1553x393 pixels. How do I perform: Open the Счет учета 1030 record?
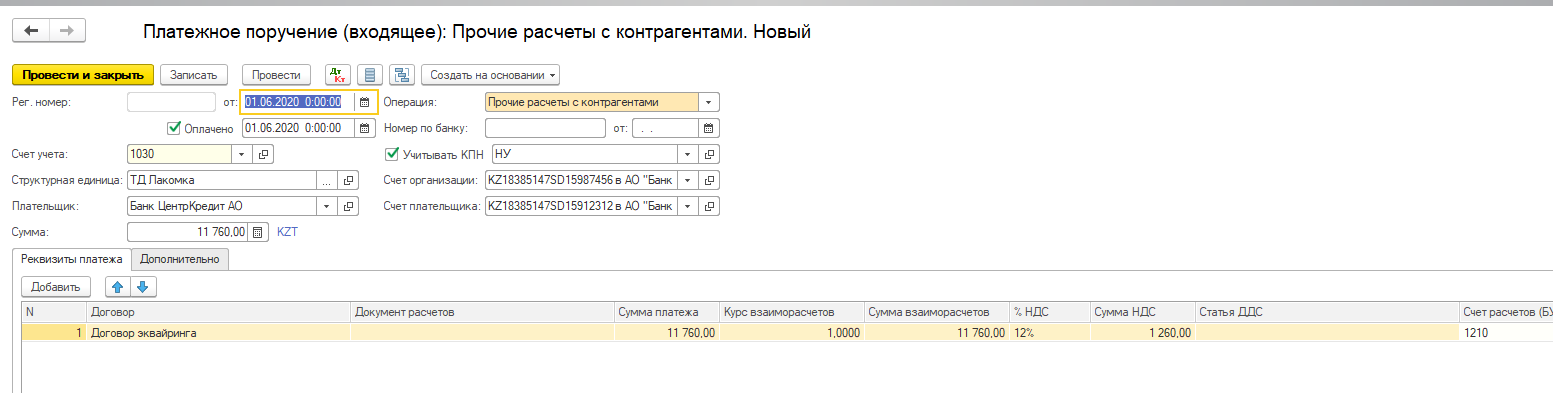tap(264, 154)
